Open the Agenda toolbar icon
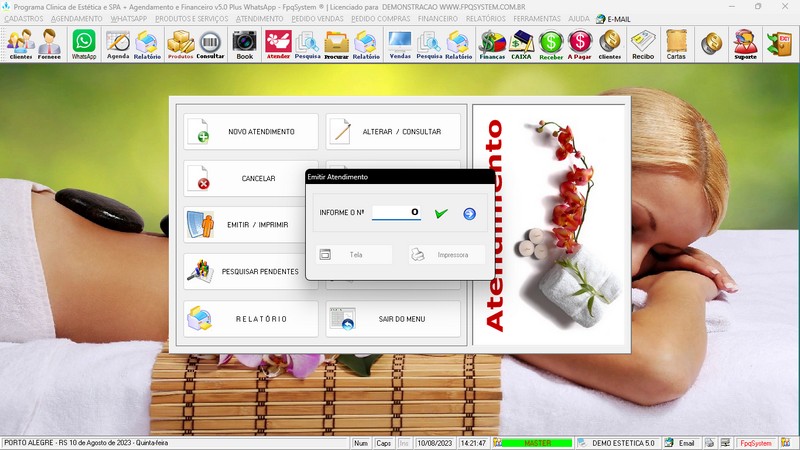The width and height of the screenshot is (800, 450). 118,44
